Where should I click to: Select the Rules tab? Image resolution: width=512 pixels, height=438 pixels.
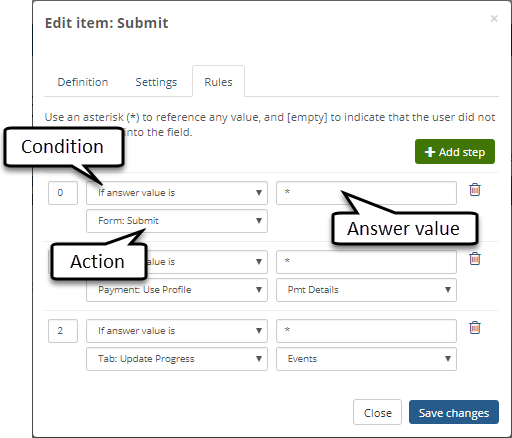coord(218,82)
